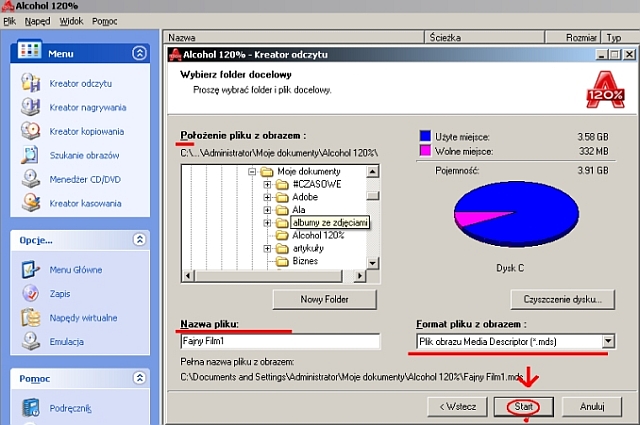Screen dimensions: 640x425
Task: Expand the Ala folder node
Action: coord(267,210)
